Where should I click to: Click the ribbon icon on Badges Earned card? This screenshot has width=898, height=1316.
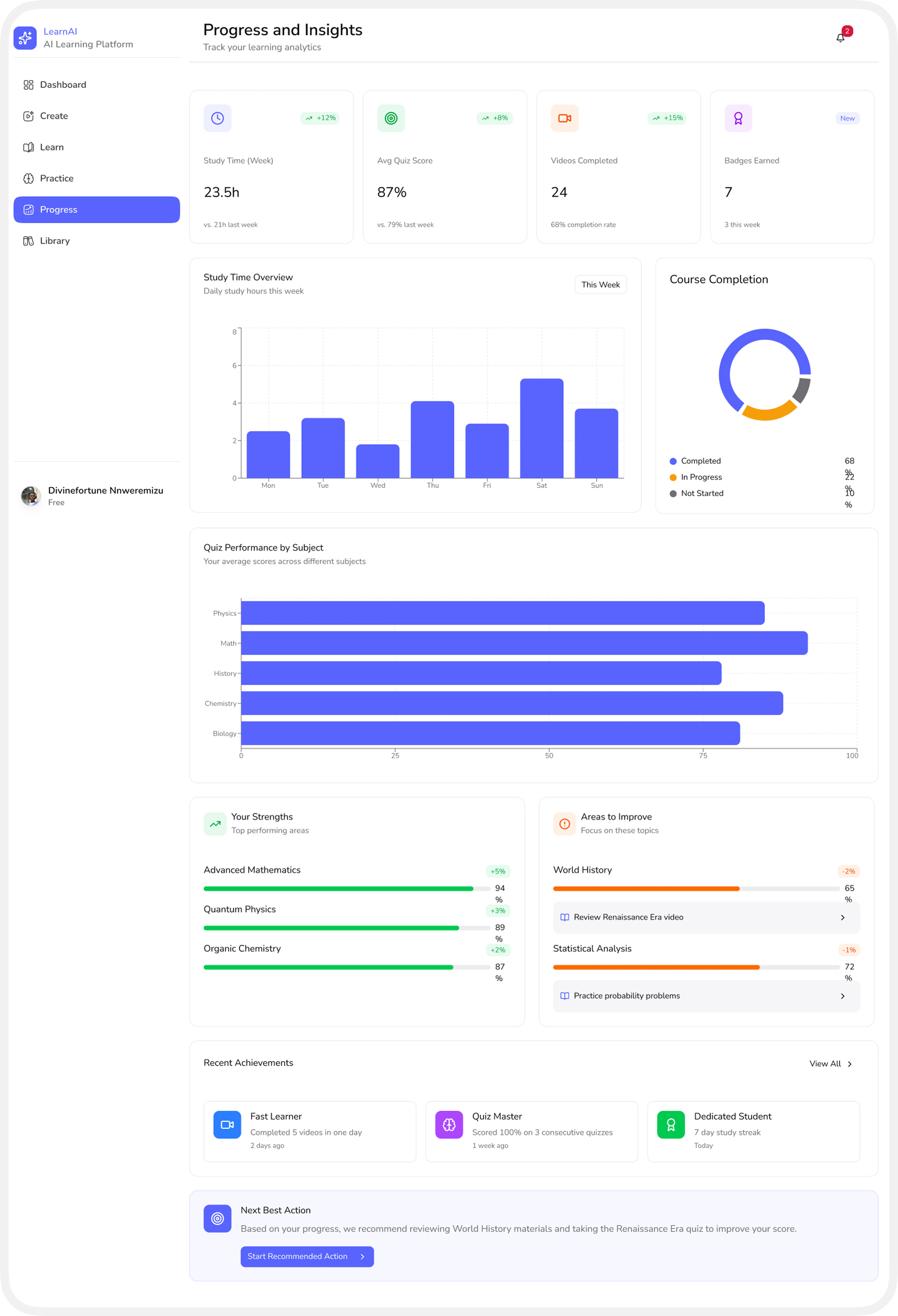pyautogui.click(x=738, y=118)
